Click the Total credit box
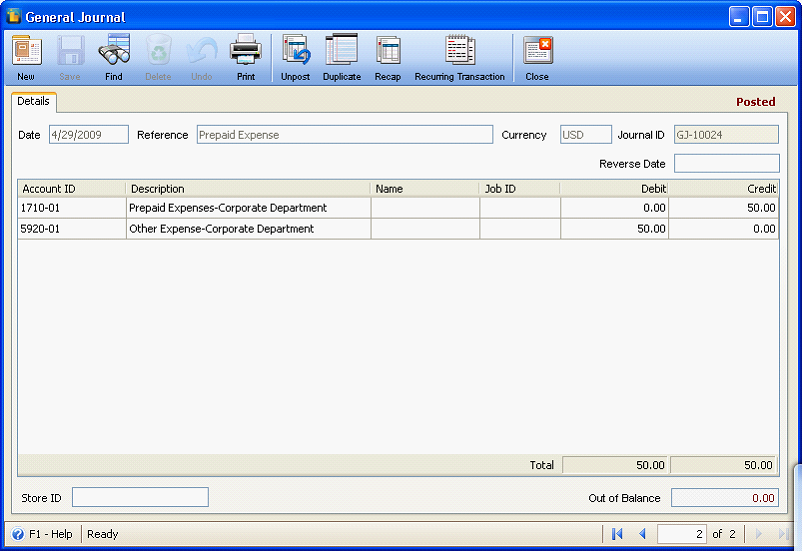Screen dimensions: 803x552 (723, 465)
